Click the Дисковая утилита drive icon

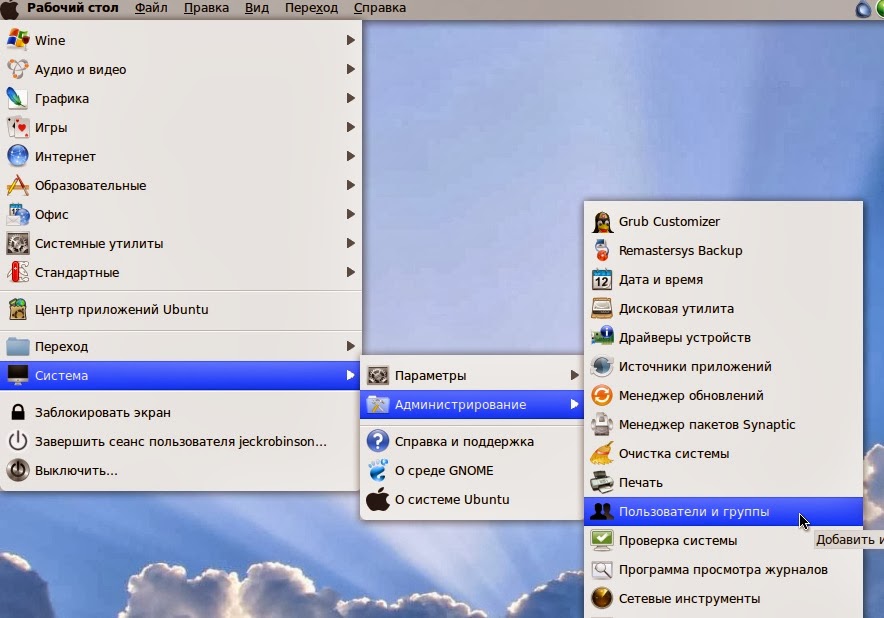tap(602, 308)
